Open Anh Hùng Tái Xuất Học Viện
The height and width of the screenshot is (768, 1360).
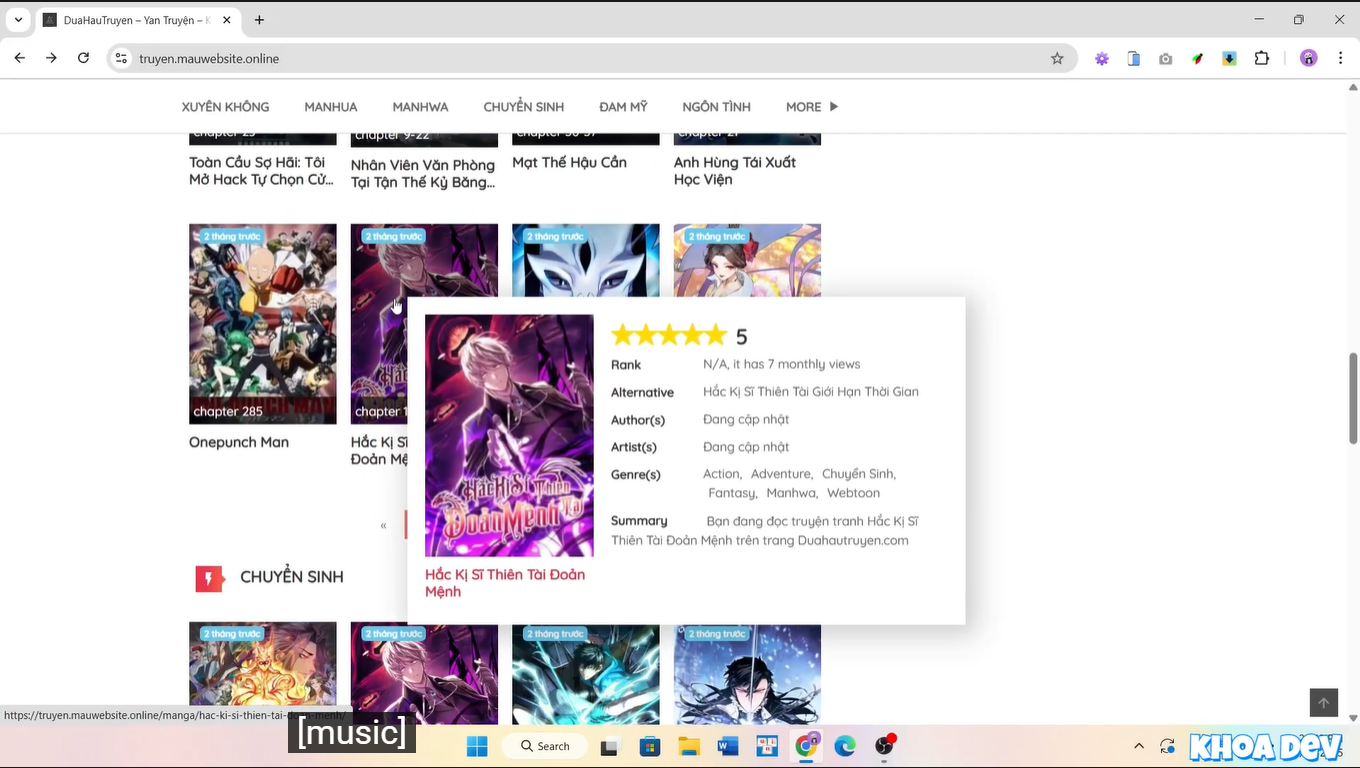tap(735, 171)
